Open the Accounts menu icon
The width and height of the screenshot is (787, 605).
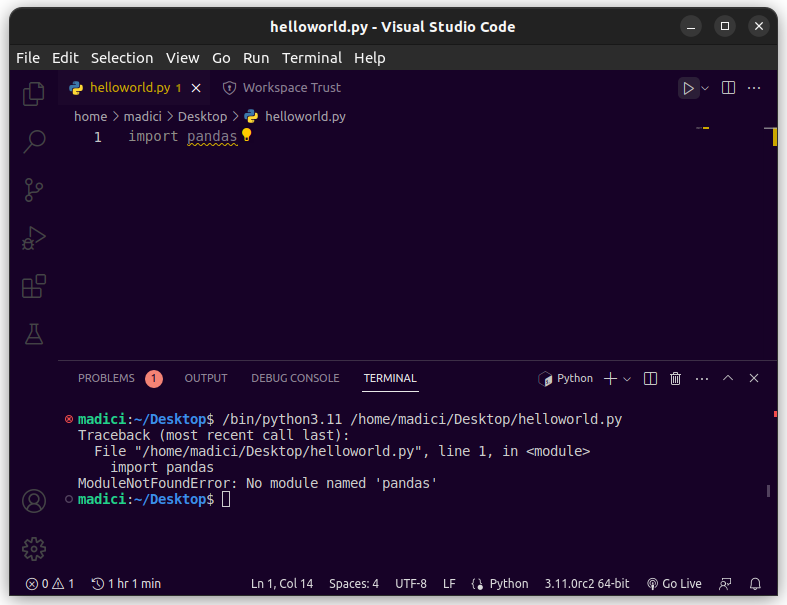[34, 501]
